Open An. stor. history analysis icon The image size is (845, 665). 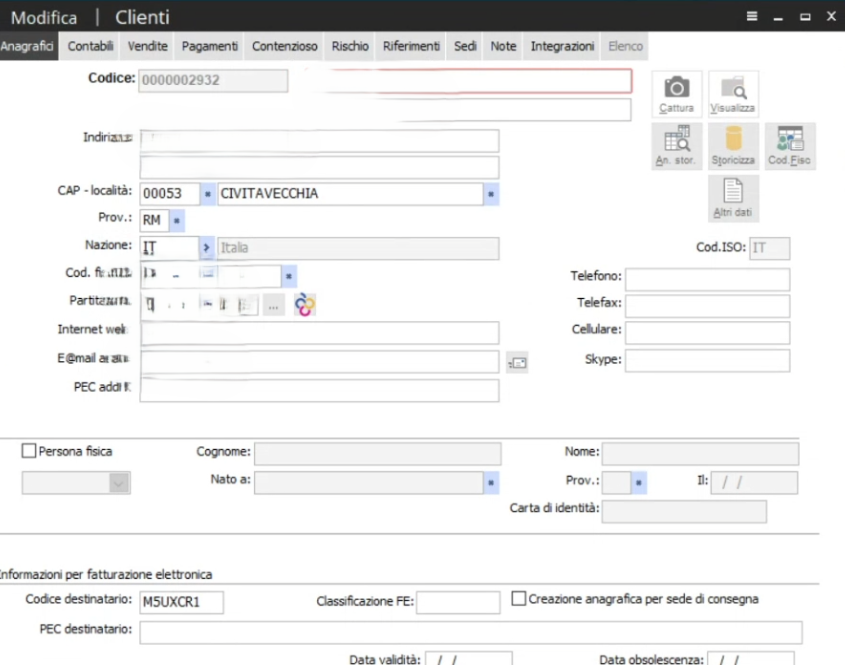tap(676, 146)
